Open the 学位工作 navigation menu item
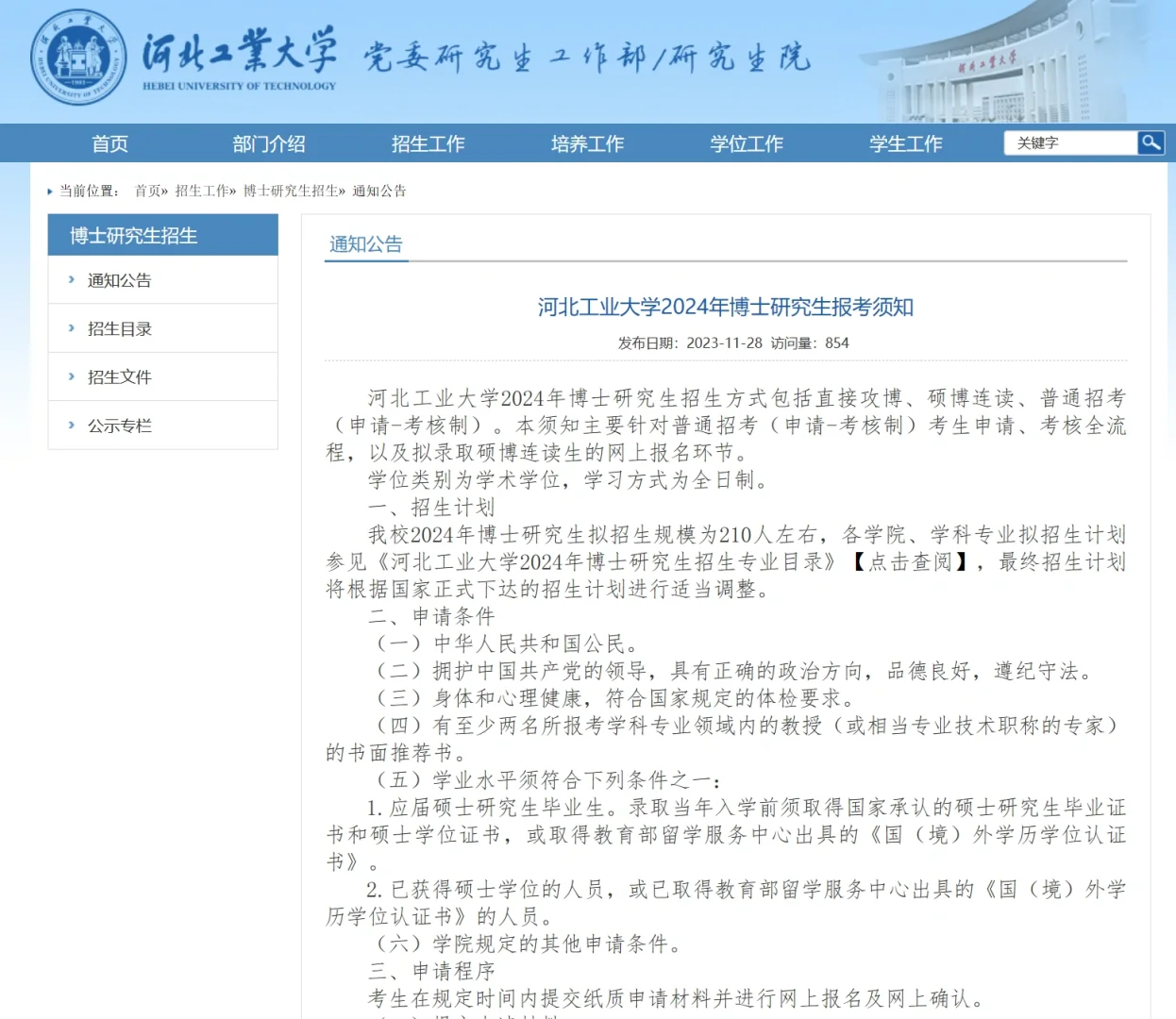 click(x=747, y=143)
